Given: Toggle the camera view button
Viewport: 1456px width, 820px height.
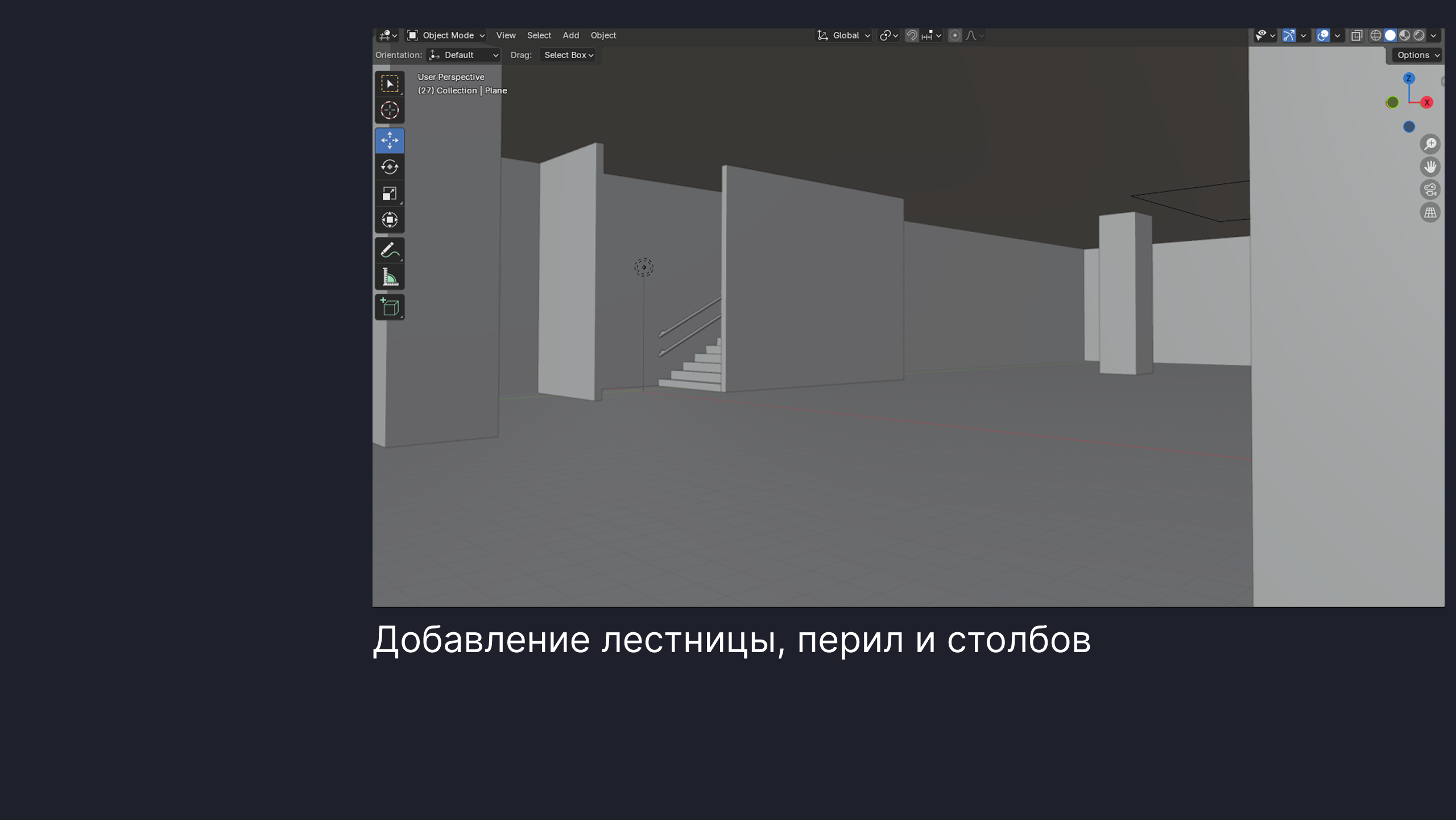Looking at the screenshot, I should (1430, 189).
